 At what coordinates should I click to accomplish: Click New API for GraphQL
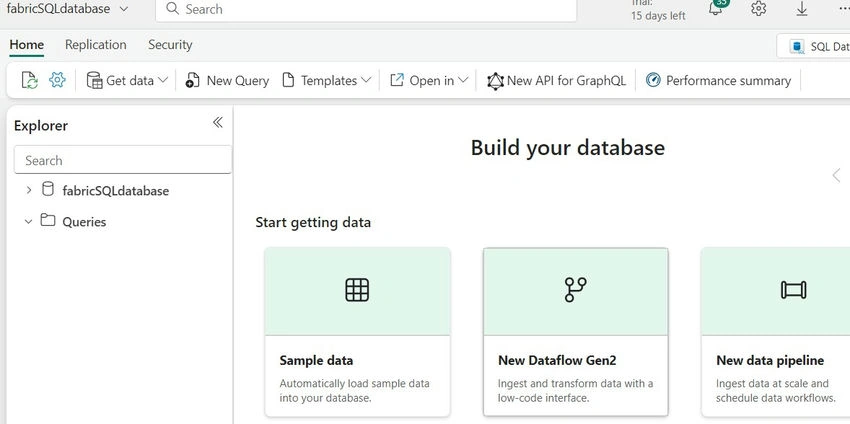coord(556,81)
